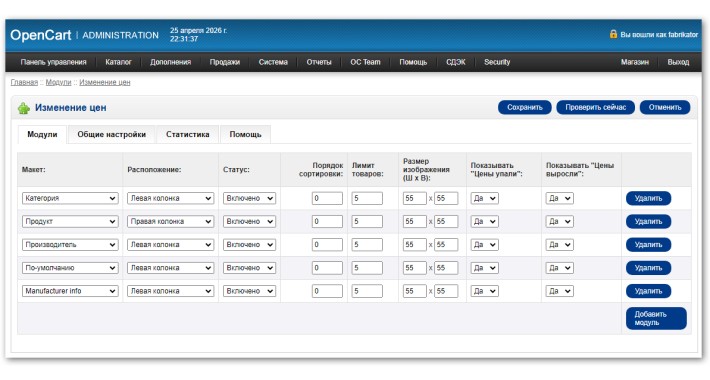The height and width of the screenshot is (380, 710).
Task: Switch to the Общие настройки tab
Action: [111, 135]
